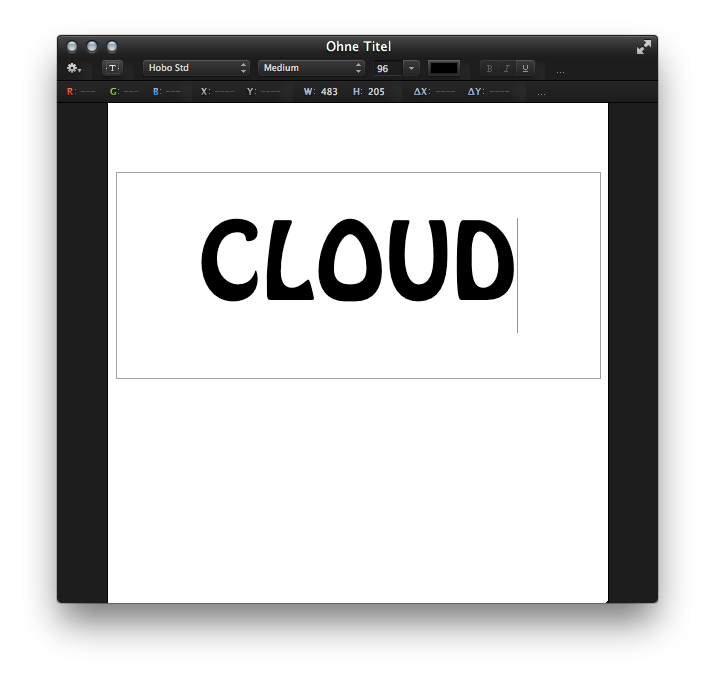Click the window close button
Viewport: 715px width, 682px height.
click(x=72, y=46)
